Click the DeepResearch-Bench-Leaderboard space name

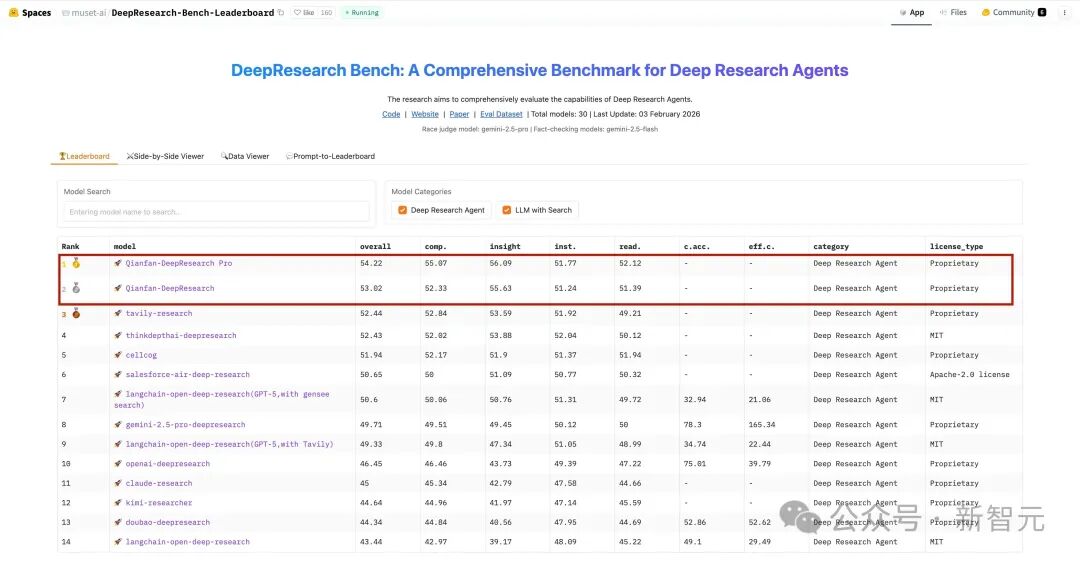coord(193,12)
